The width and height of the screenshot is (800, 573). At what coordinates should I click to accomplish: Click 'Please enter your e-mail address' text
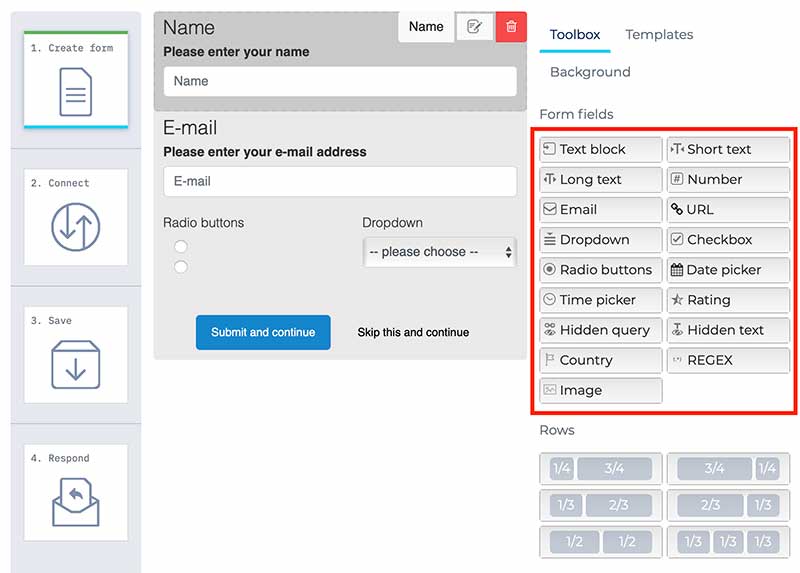pyautogui.click(x=265, y=152)
